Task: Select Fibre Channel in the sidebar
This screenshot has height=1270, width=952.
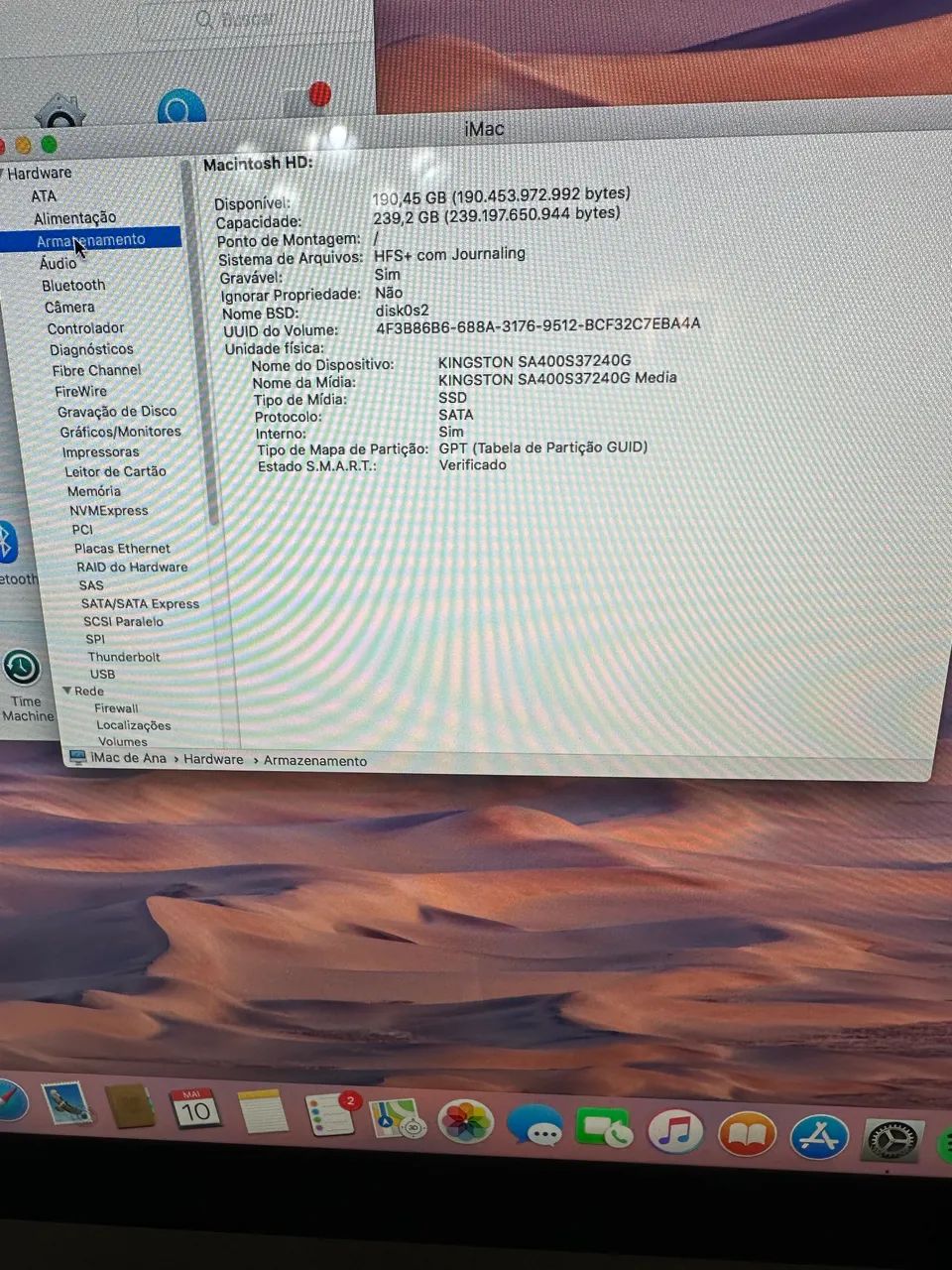Action: click(96, 370)
